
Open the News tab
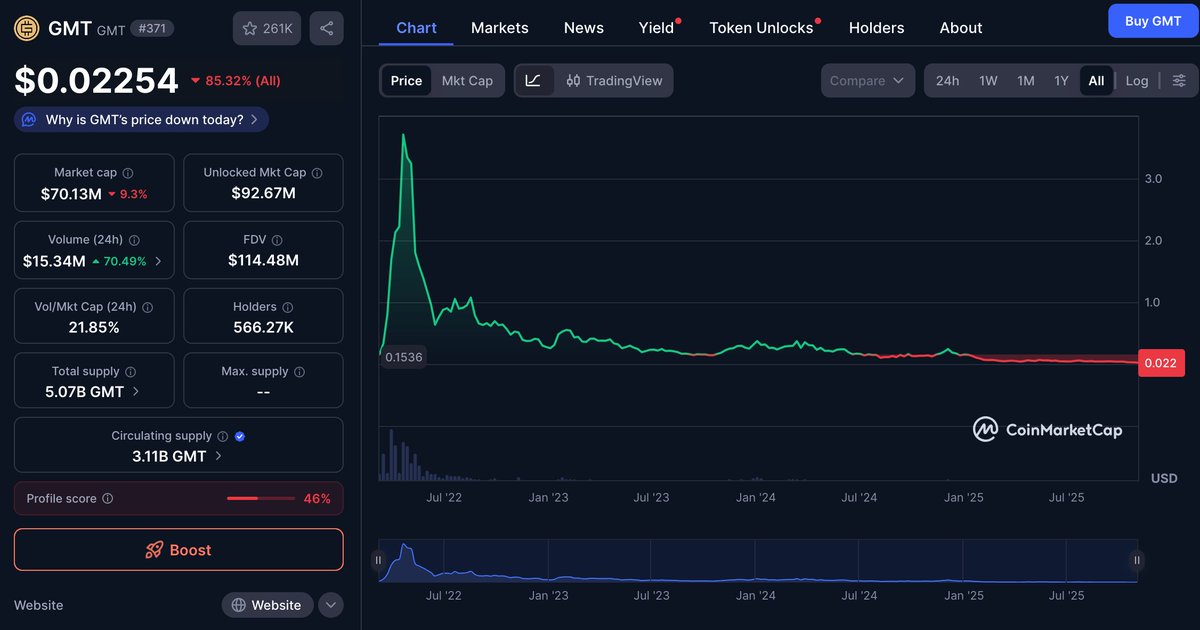pyautogui.click(x=584, y=28)
